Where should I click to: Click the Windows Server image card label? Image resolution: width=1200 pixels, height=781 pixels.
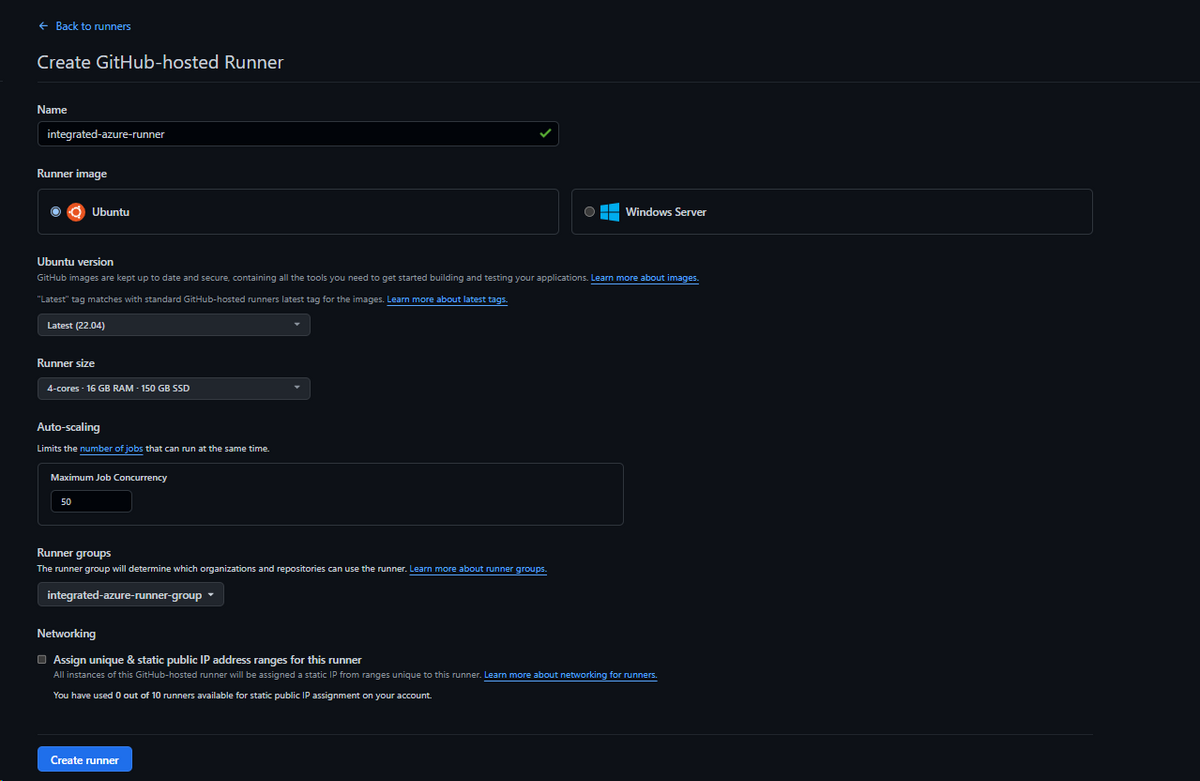click(666, 212)
